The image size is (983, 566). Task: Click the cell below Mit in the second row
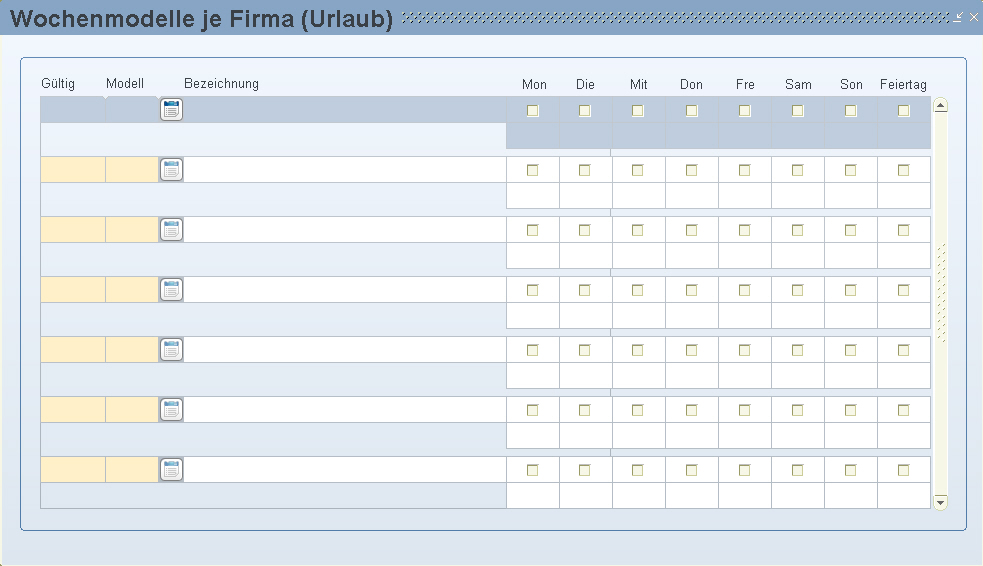pyautogui.click(x=638, y=196)
